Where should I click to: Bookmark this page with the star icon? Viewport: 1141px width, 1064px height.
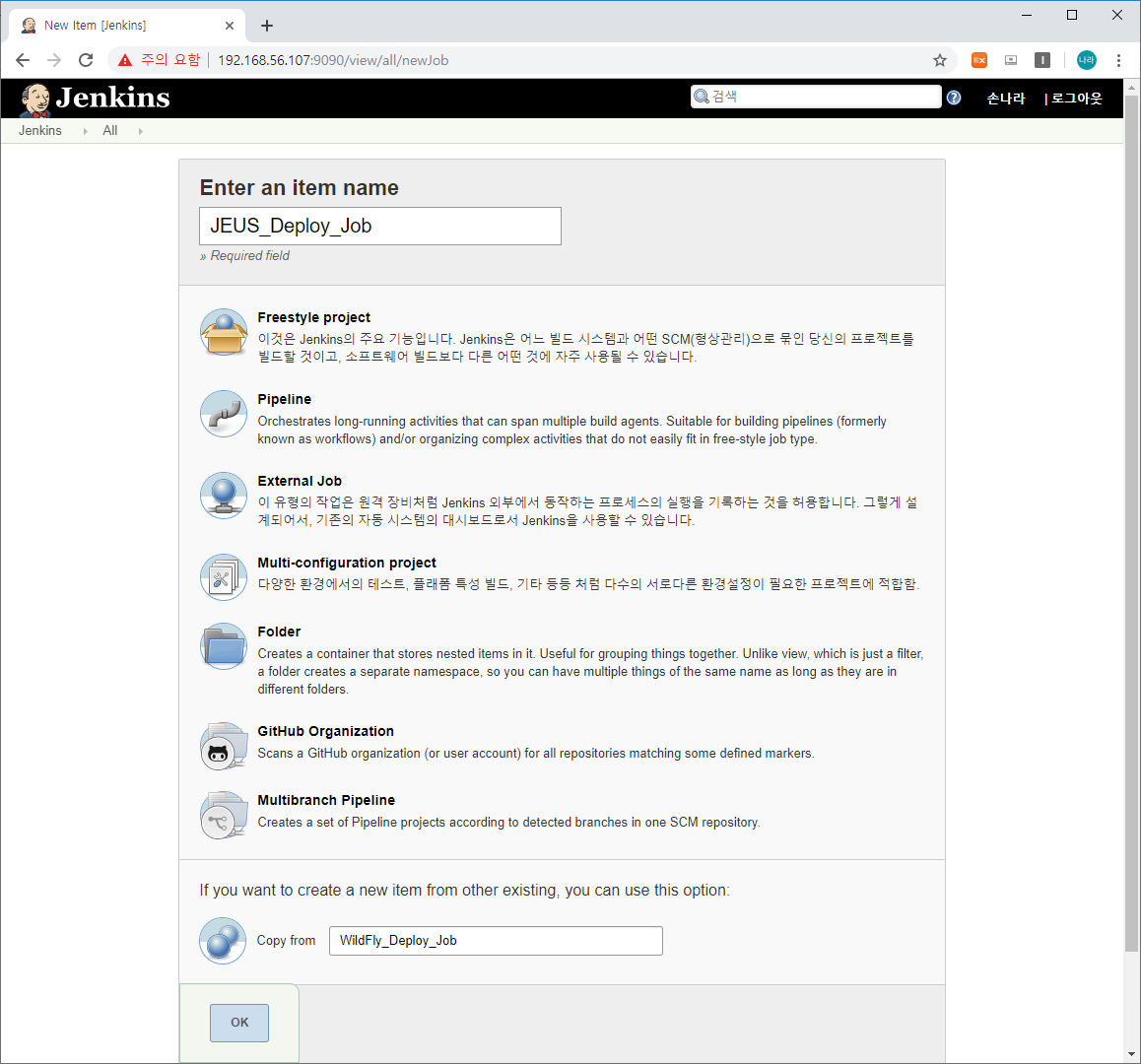pos(939,60)
